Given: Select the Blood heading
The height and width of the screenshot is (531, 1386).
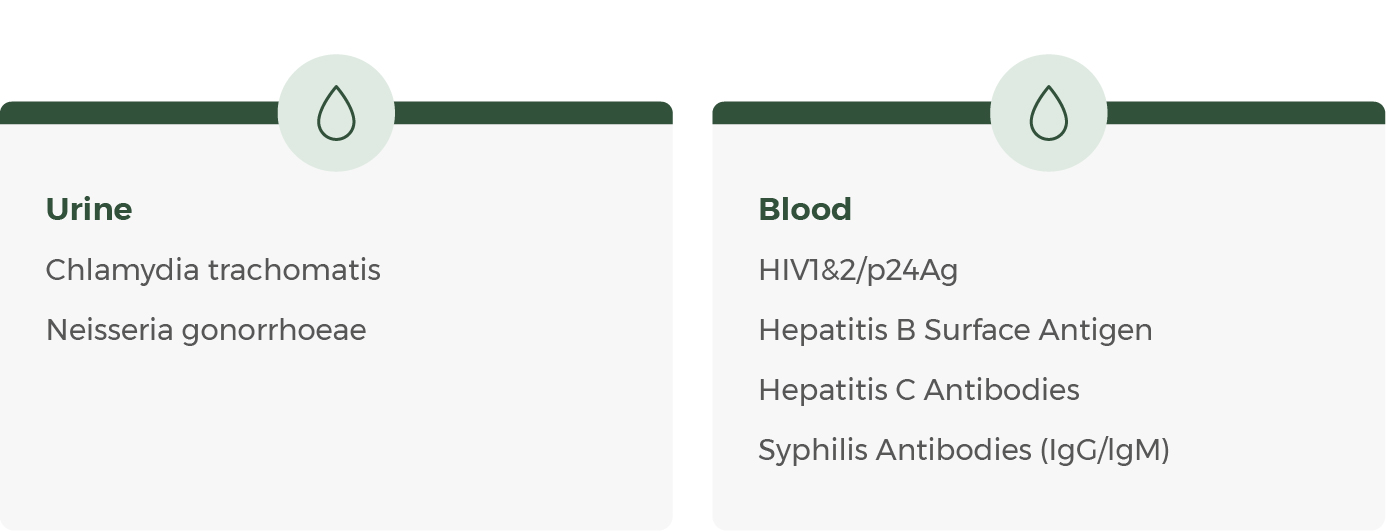Looking at the screenshot, I should pyautogui.click(x=805, y=209).
